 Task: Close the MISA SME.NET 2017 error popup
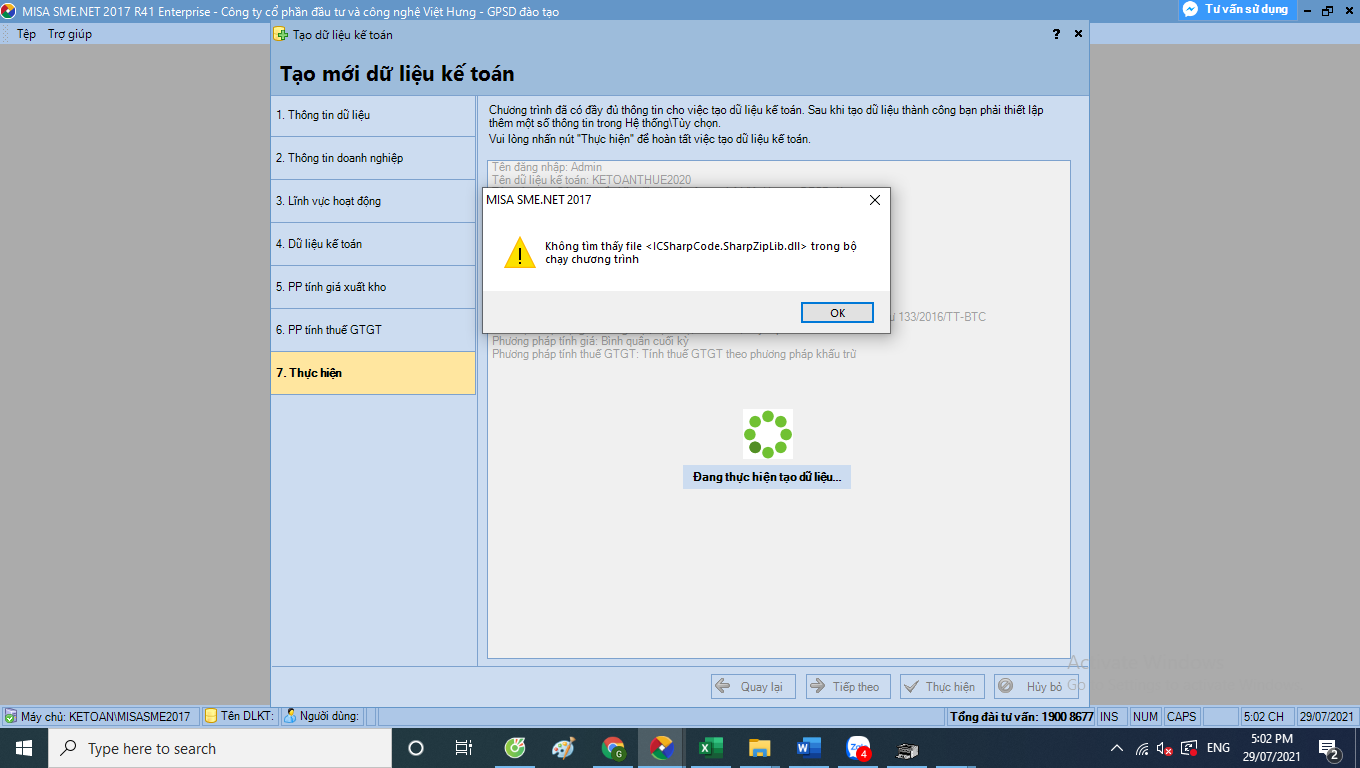pyautogui.click(x=875, y=200)
